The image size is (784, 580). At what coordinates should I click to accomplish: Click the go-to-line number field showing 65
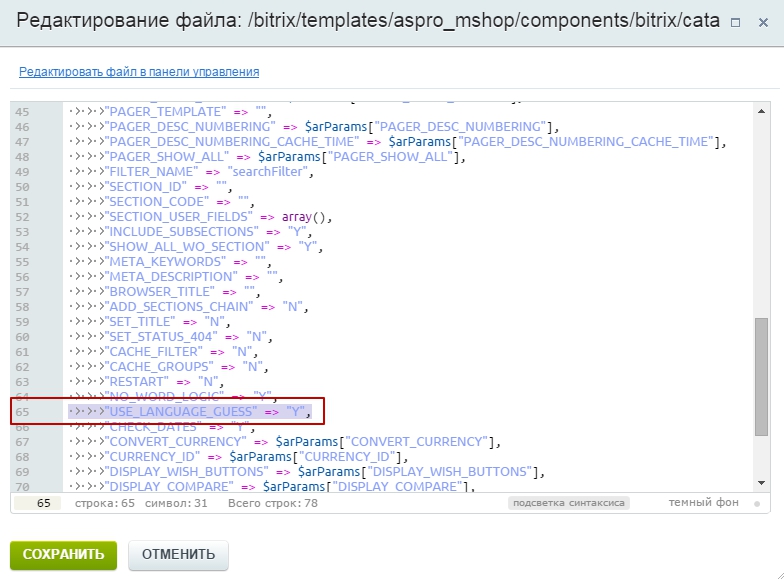tap(38, 503)
